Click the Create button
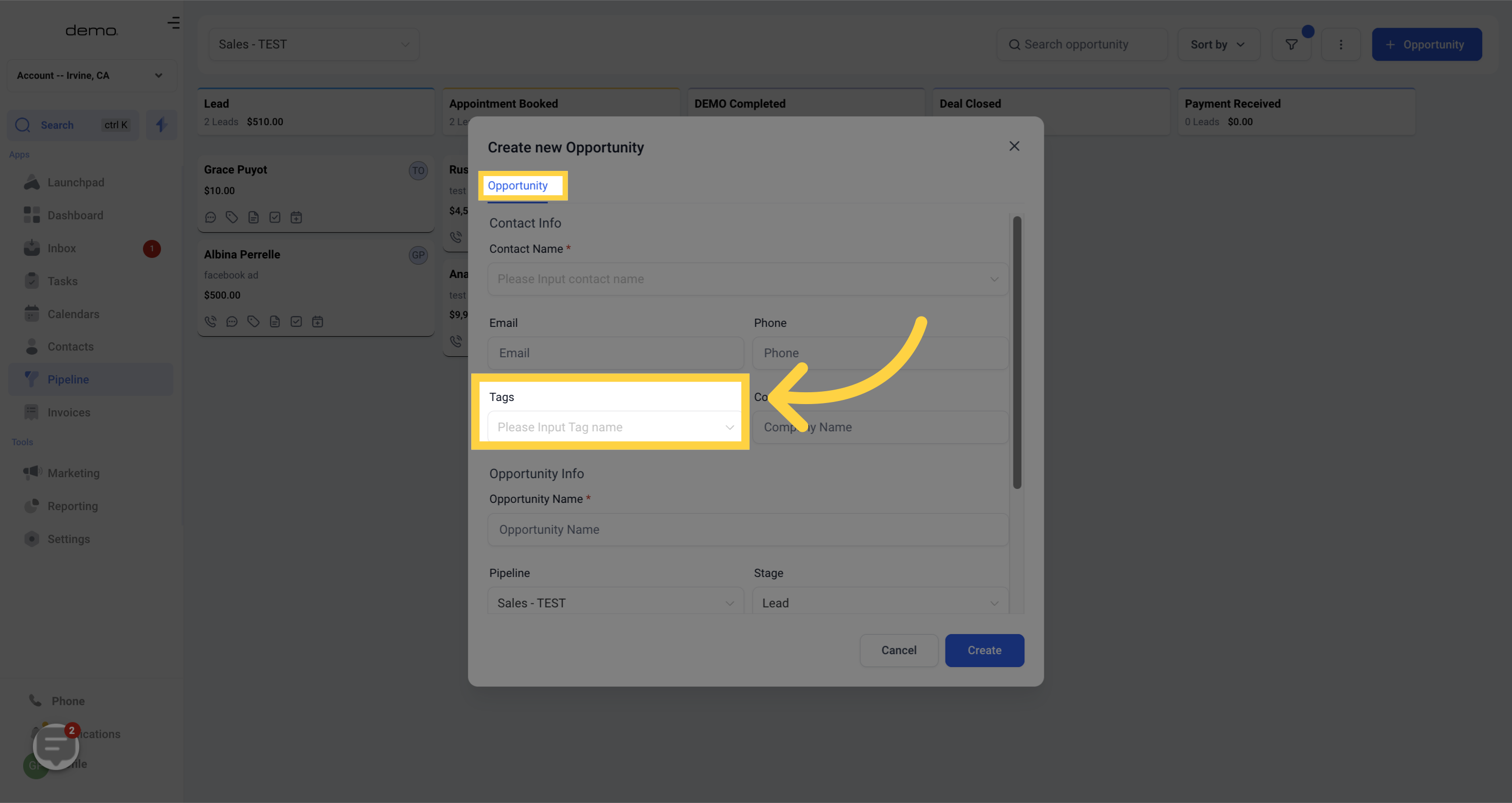Image resolution: width=1512 pixels, height=803 pixels. pos(984,650)
